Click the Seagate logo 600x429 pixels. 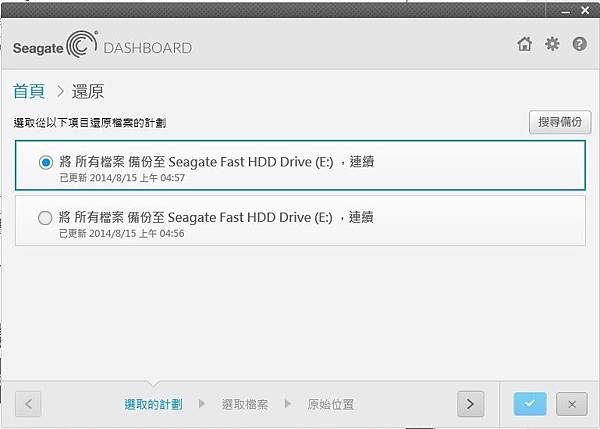(54, 46)
